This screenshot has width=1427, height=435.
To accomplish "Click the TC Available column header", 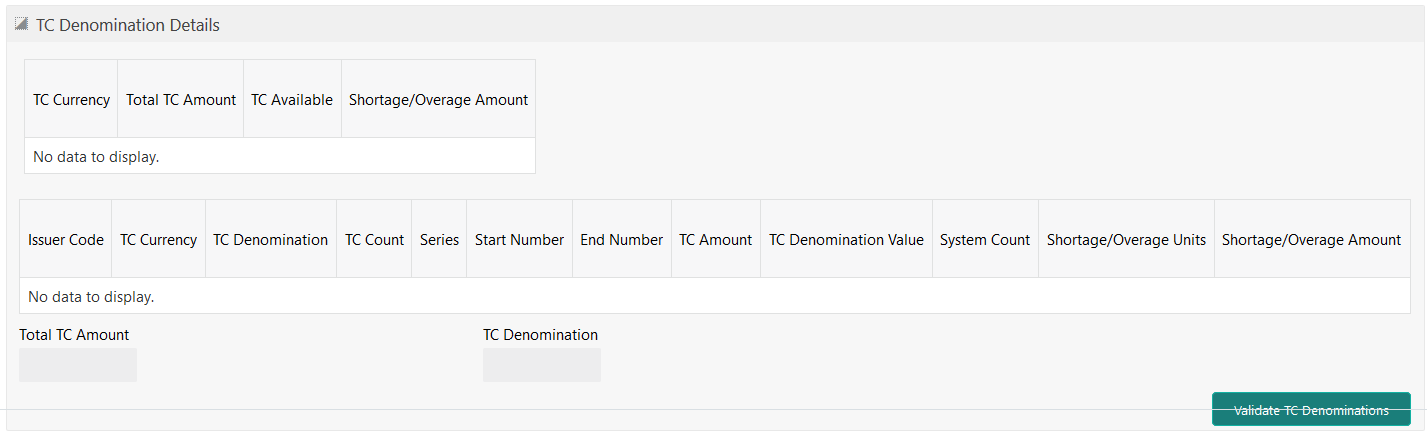I will (292, 100).
